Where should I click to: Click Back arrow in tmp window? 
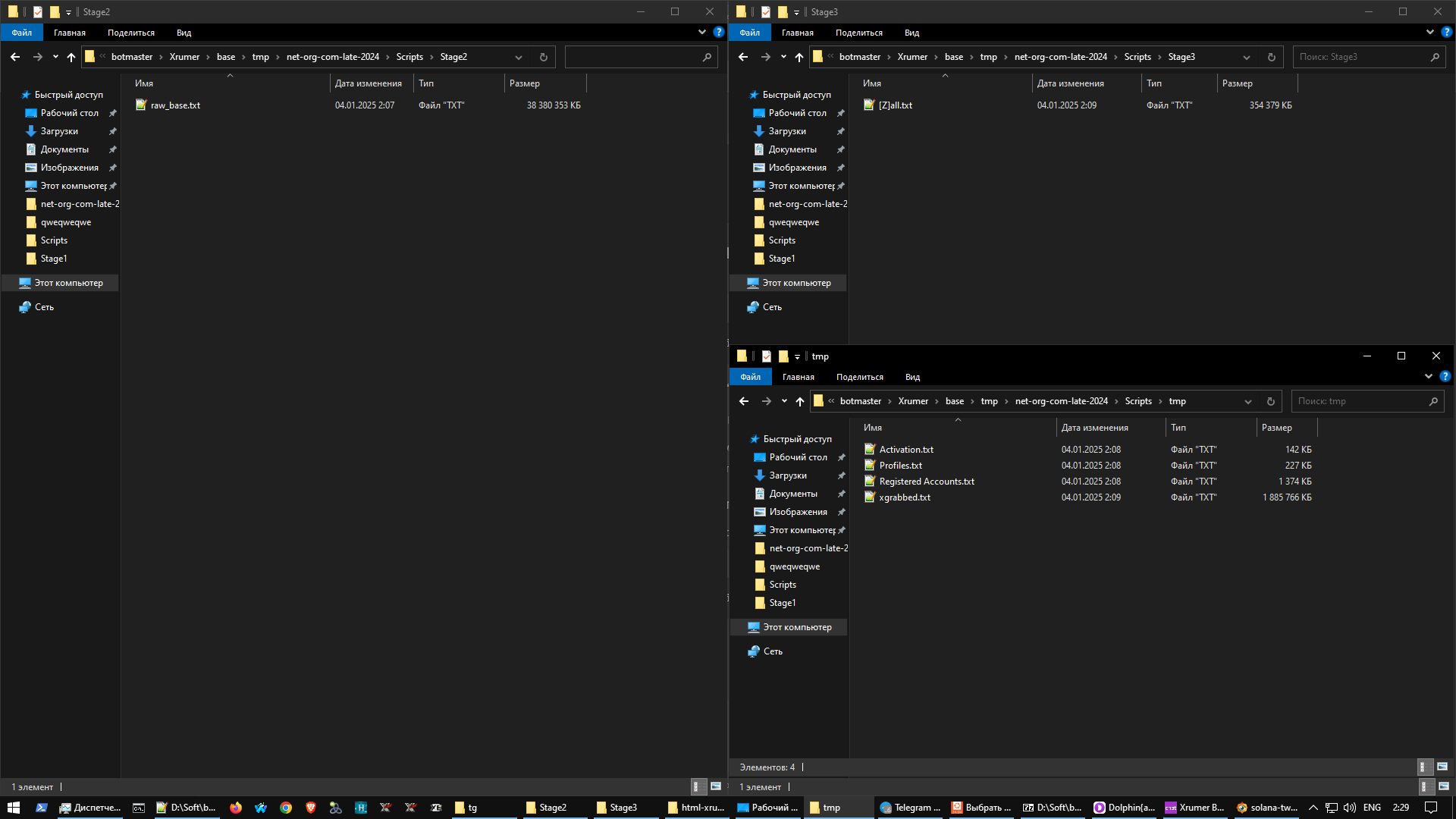(743, 401)
